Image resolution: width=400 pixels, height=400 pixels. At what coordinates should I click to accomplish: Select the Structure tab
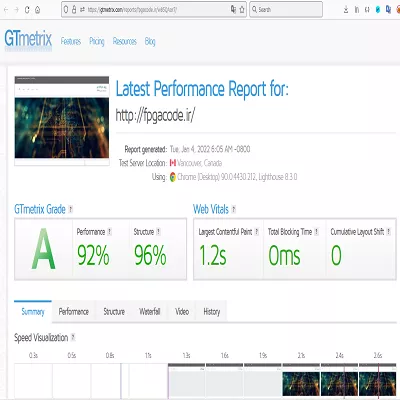pos(114,312)
